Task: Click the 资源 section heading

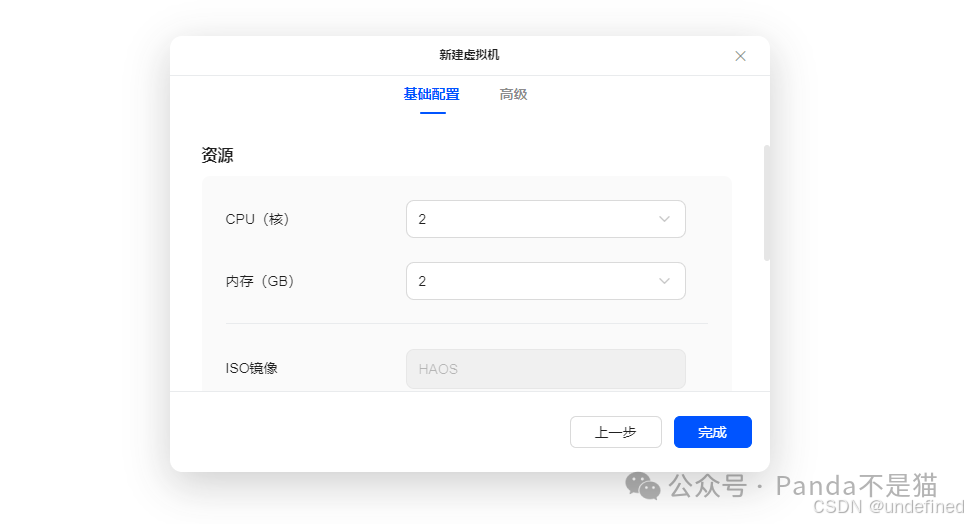Action: click(x=217, y=155)
